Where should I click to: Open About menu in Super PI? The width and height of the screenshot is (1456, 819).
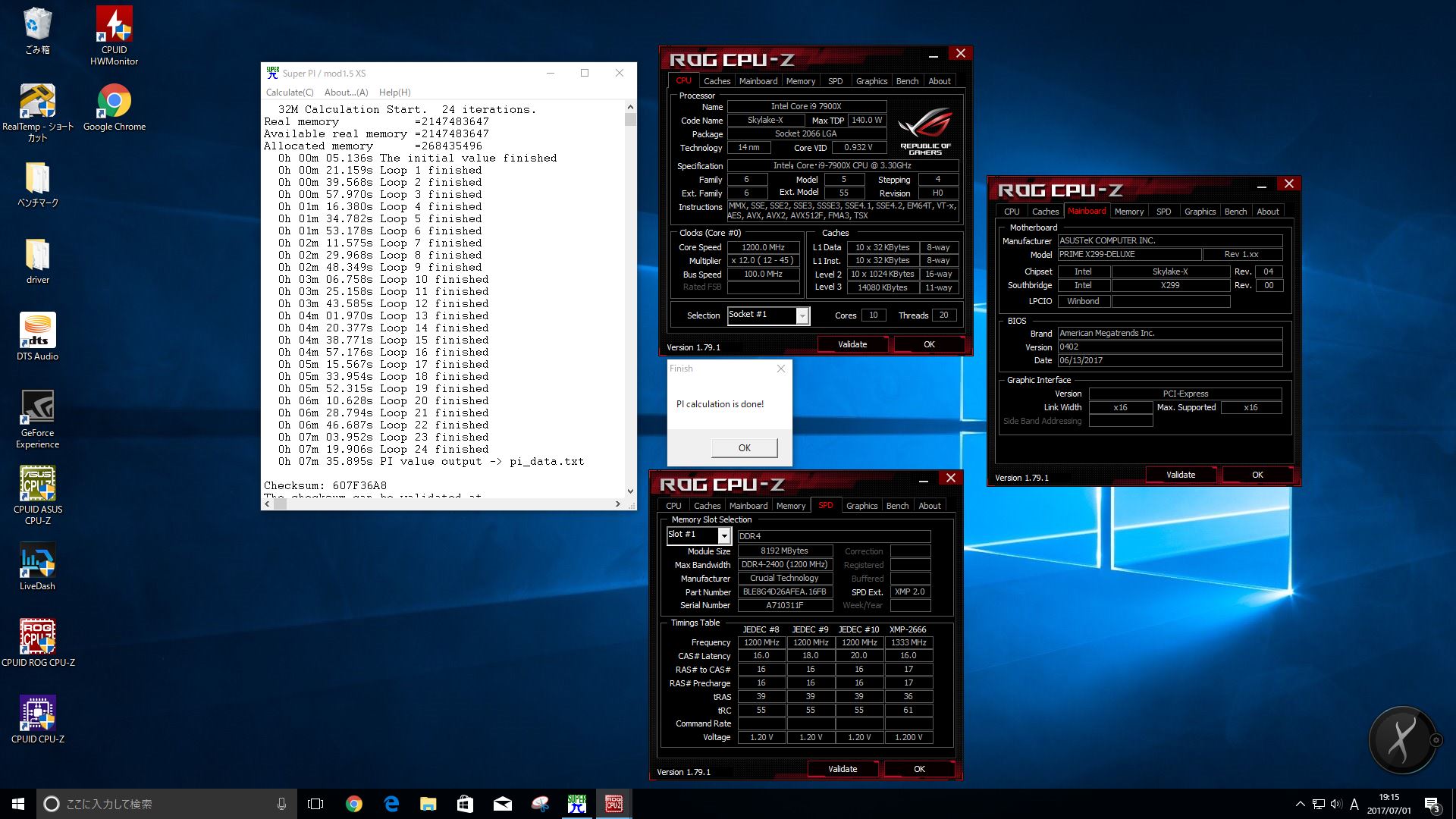pos(346,93)
